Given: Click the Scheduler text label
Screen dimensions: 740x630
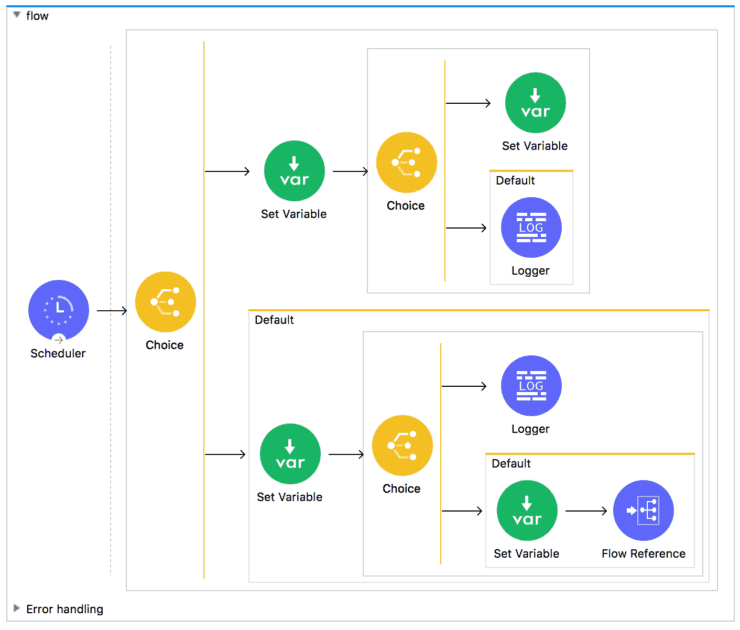Looking at the screenshot, I should coord(58,353).
